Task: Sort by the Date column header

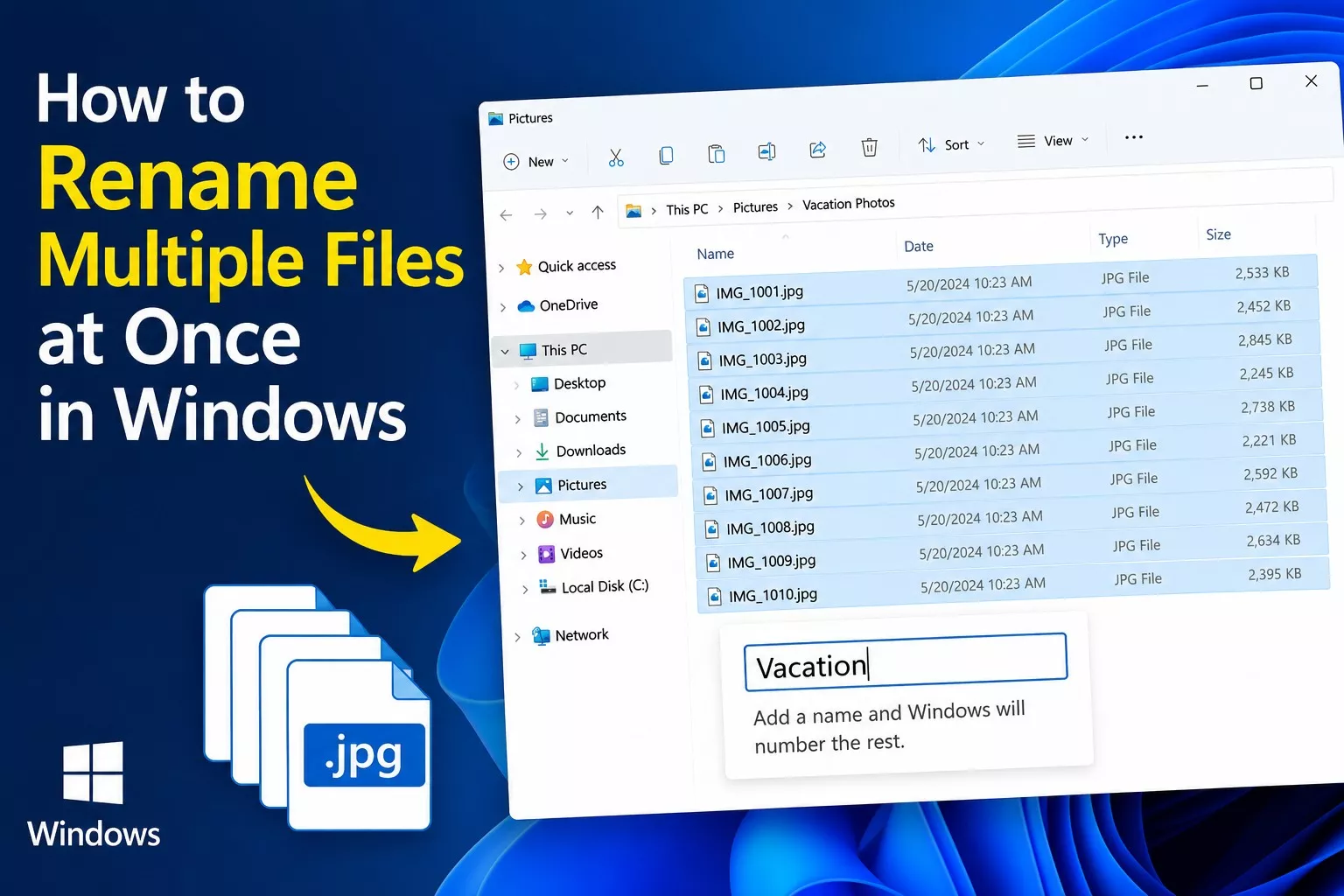Action: pyautogui.click(x=919, y=247)
